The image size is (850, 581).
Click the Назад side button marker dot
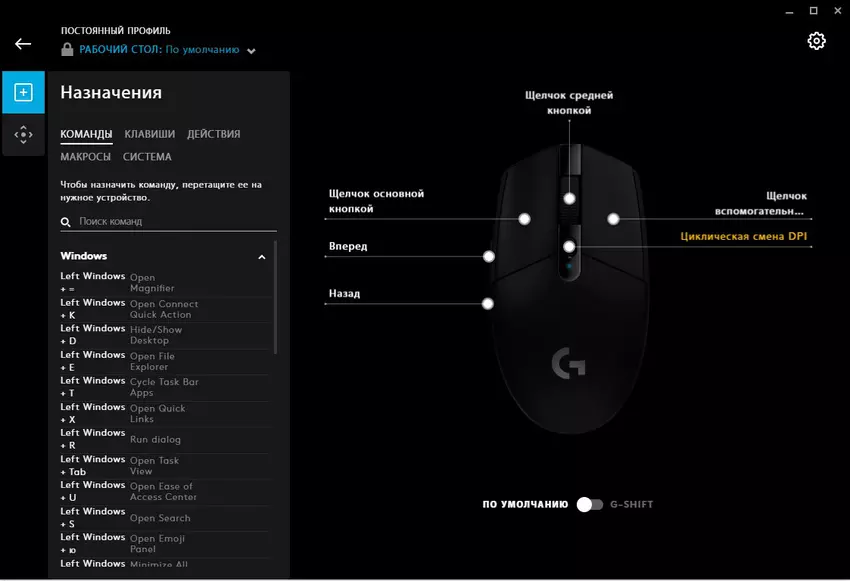pos(489,303)
